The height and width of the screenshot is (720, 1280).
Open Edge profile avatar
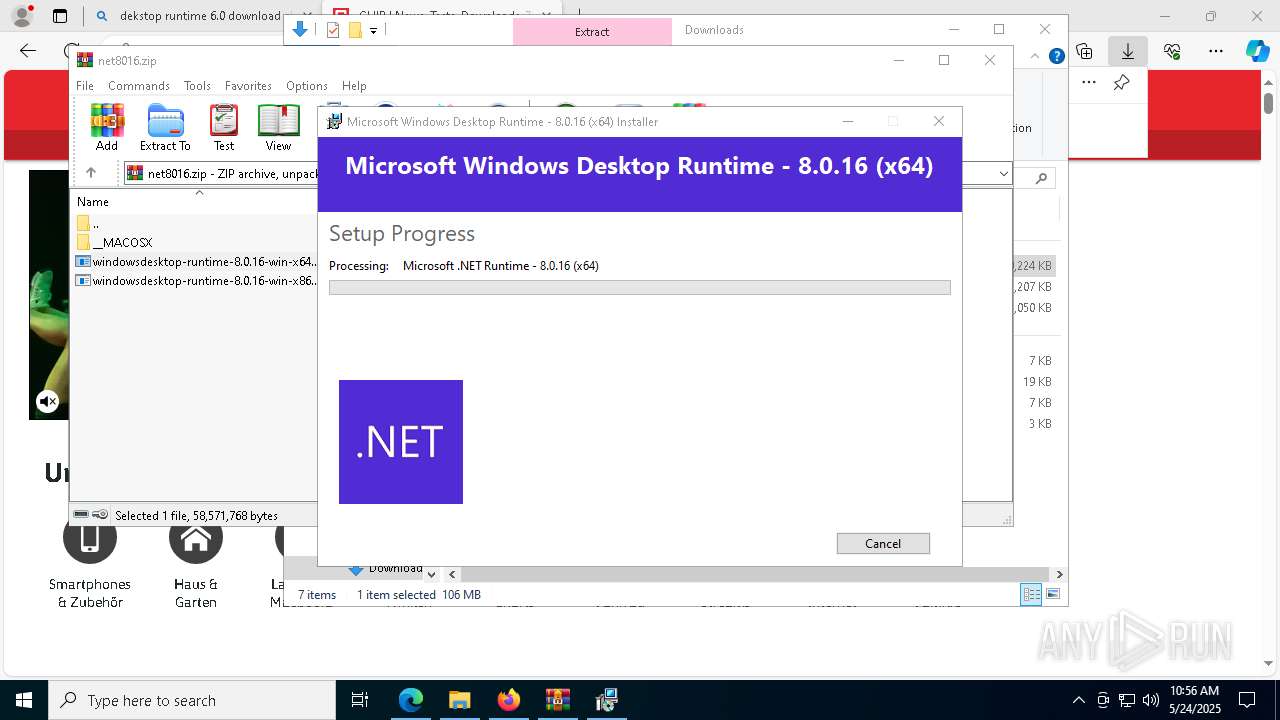22,16
